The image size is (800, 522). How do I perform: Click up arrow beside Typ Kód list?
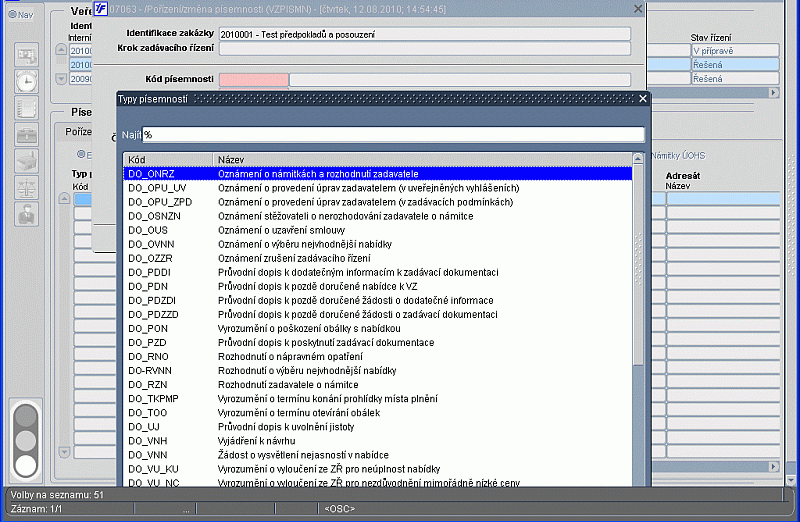pos(64,198)
